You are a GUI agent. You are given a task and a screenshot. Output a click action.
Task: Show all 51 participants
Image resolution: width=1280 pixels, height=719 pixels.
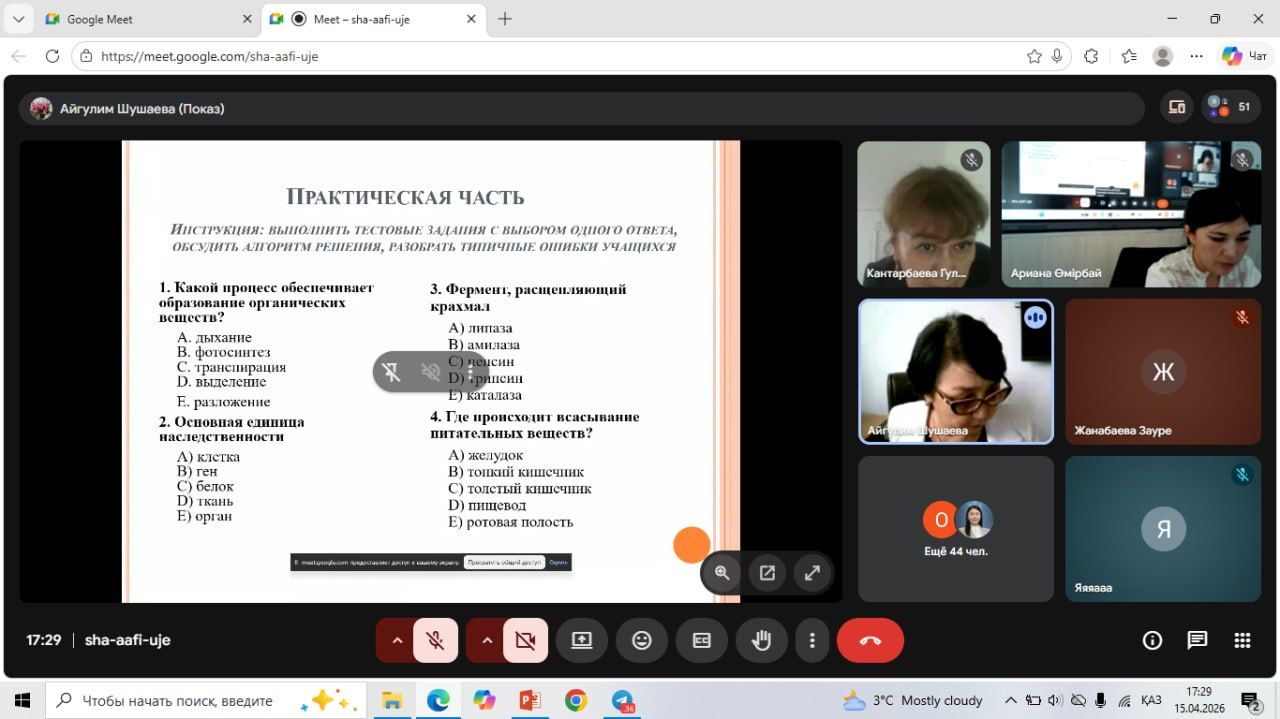(1230, 107)
